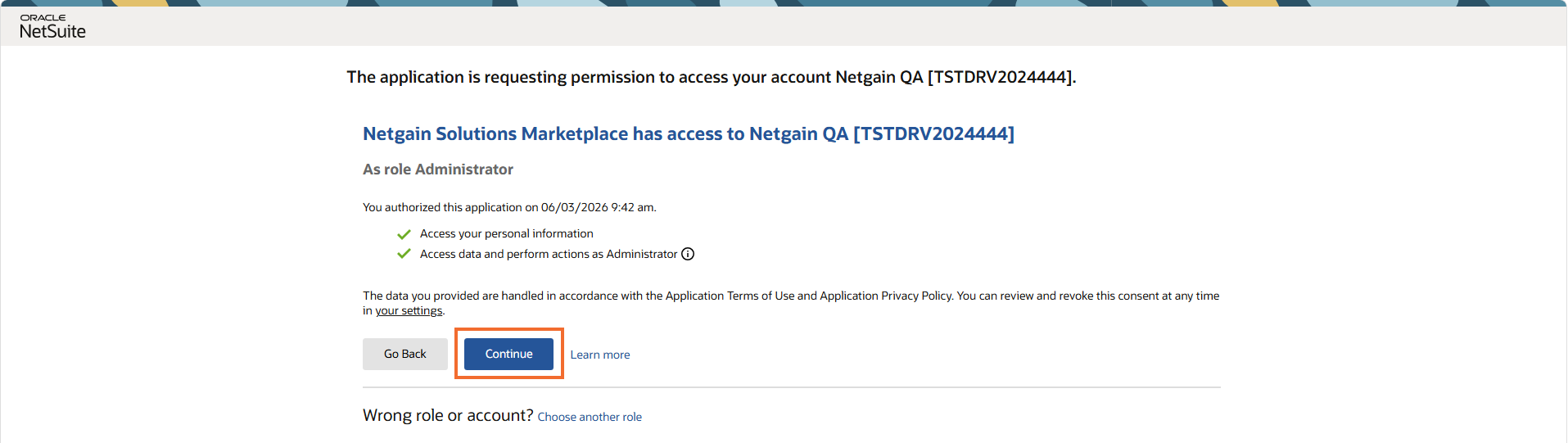Click 'Access your personal information' text
The height and width of the screenshot is (443, 1568).
507,233
